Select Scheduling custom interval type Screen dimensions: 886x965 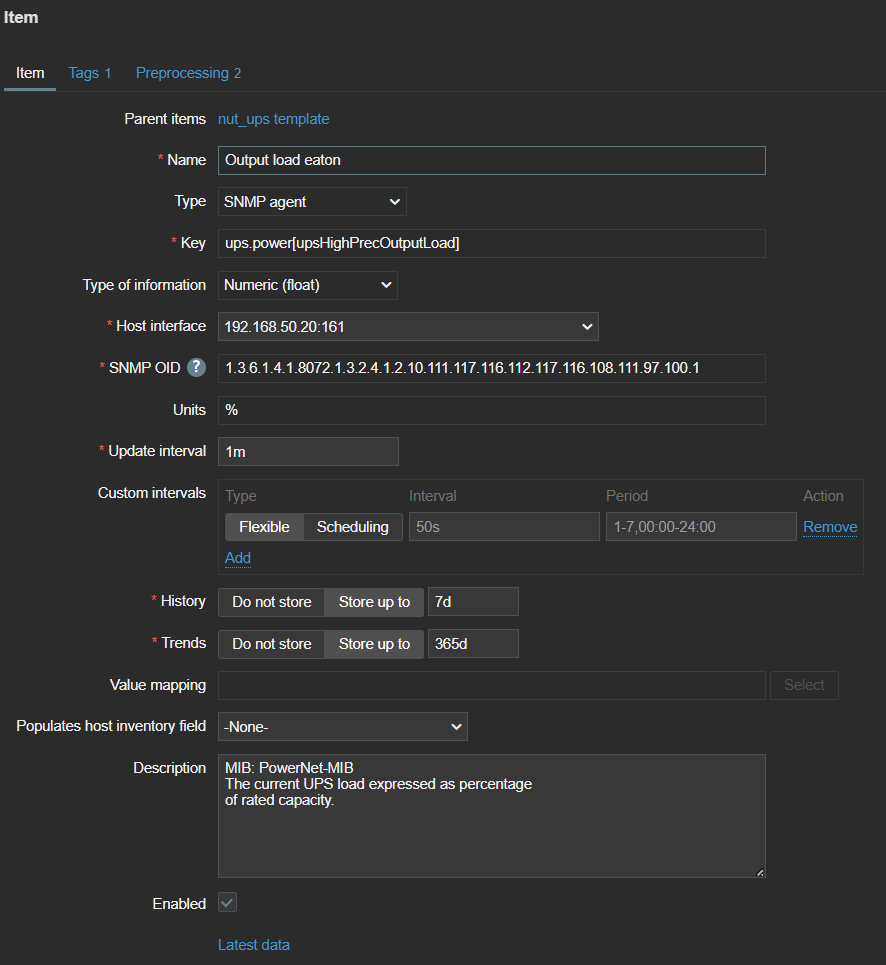[x=352, y=527]
